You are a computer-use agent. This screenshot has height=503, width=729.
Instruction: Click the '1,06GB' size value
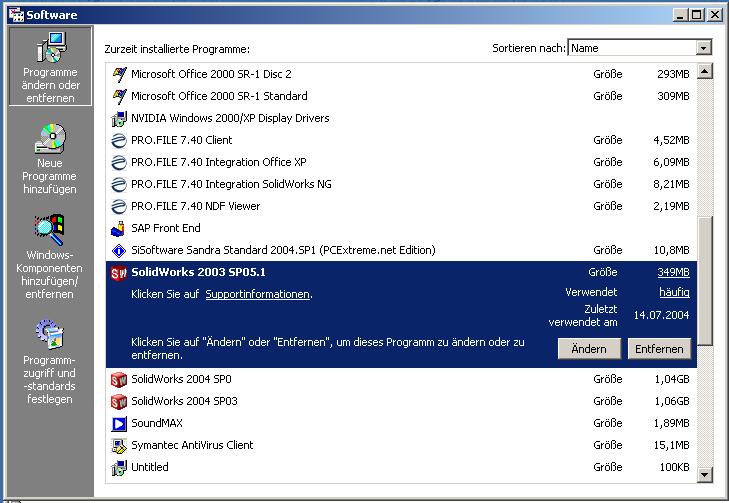point(672,402)
